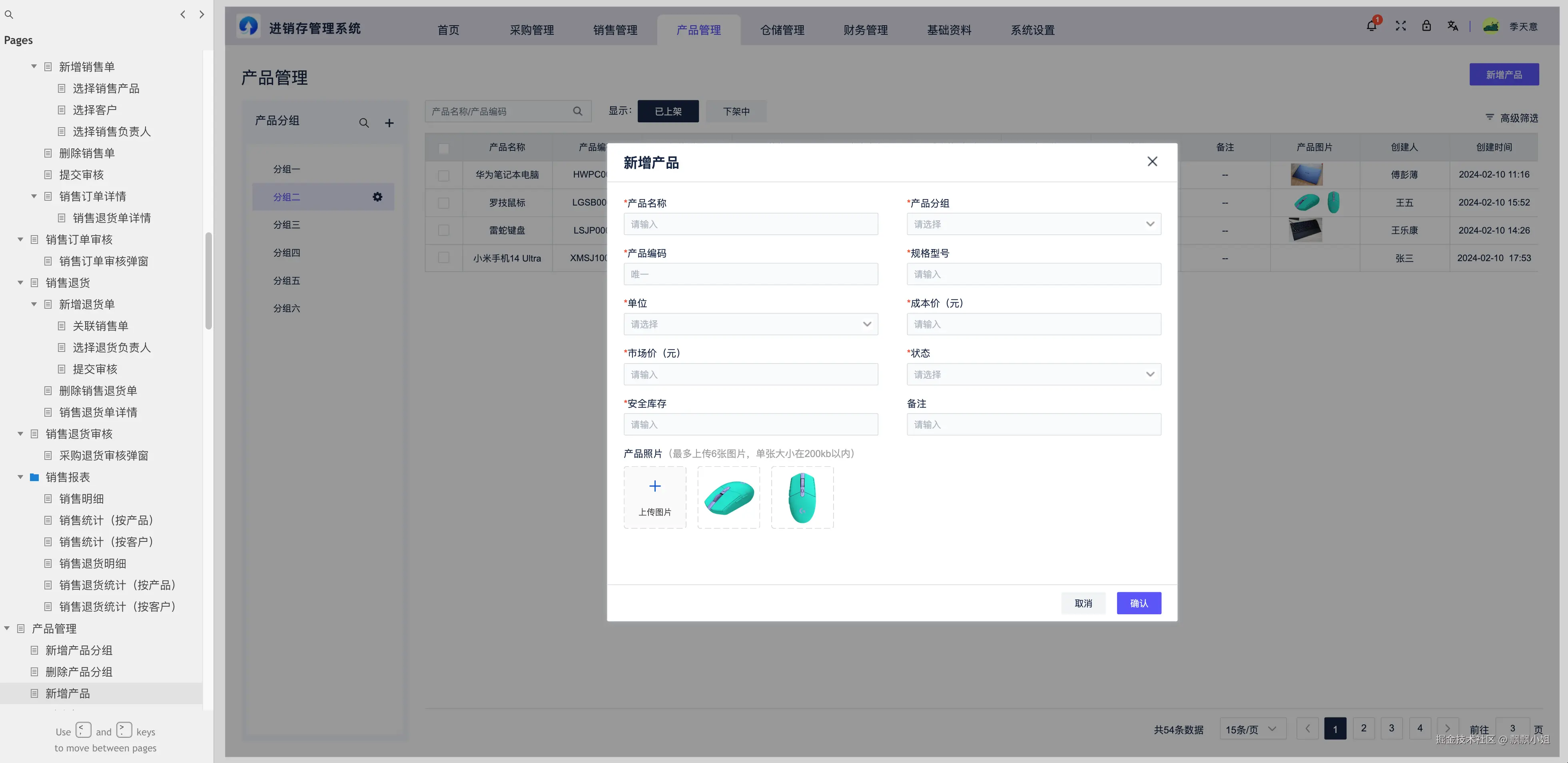Open settings gear on group 分组二
1568x763 pixels.
pos(377,197)
